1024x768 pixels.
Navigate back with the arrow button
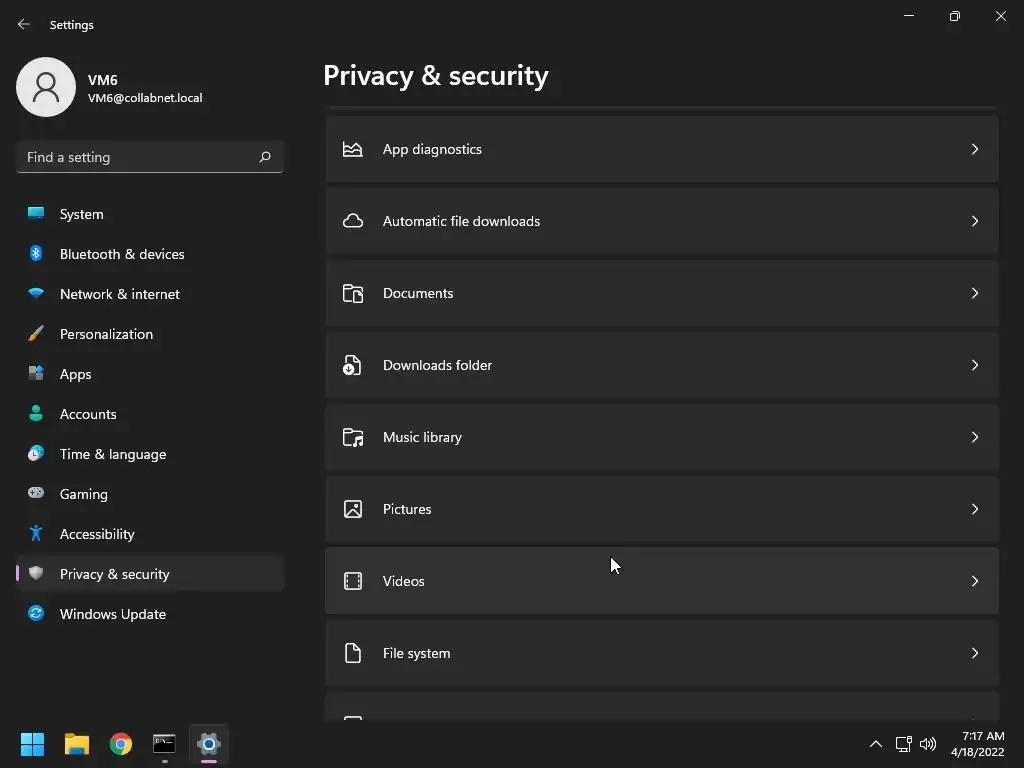[x=24, y=24]
